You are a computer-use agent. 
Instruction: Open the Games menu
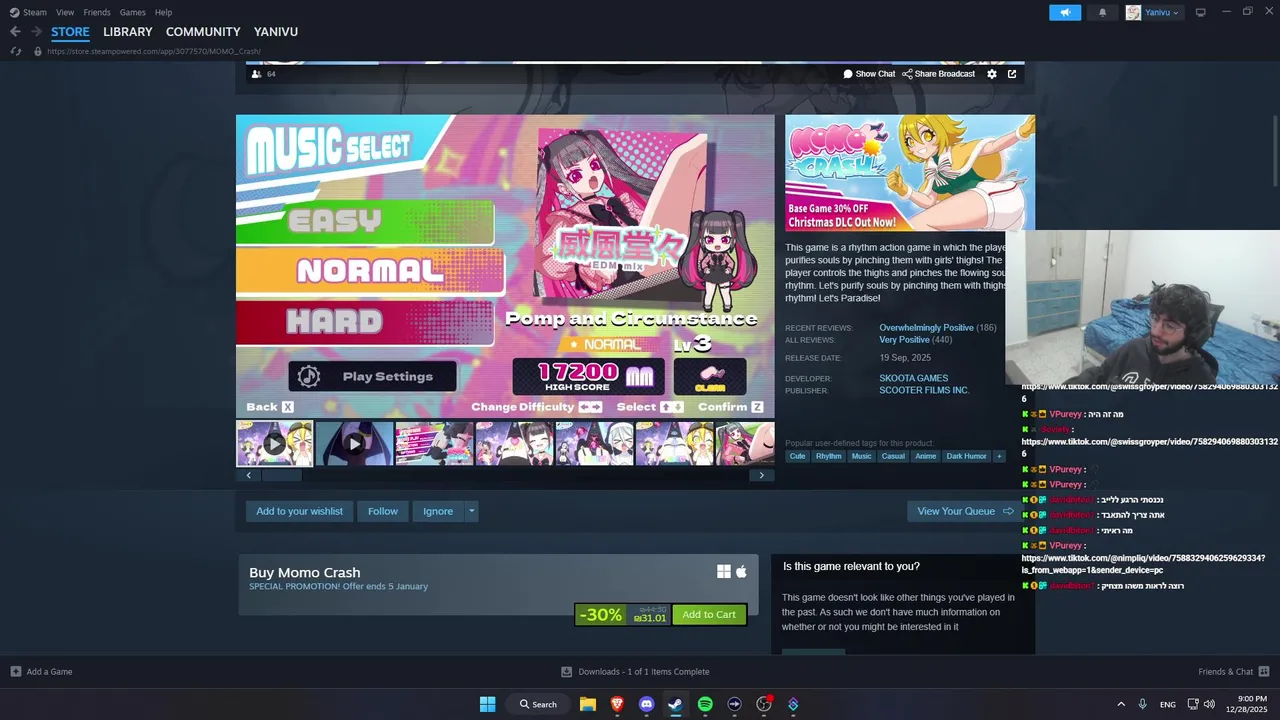click(133, 12)
